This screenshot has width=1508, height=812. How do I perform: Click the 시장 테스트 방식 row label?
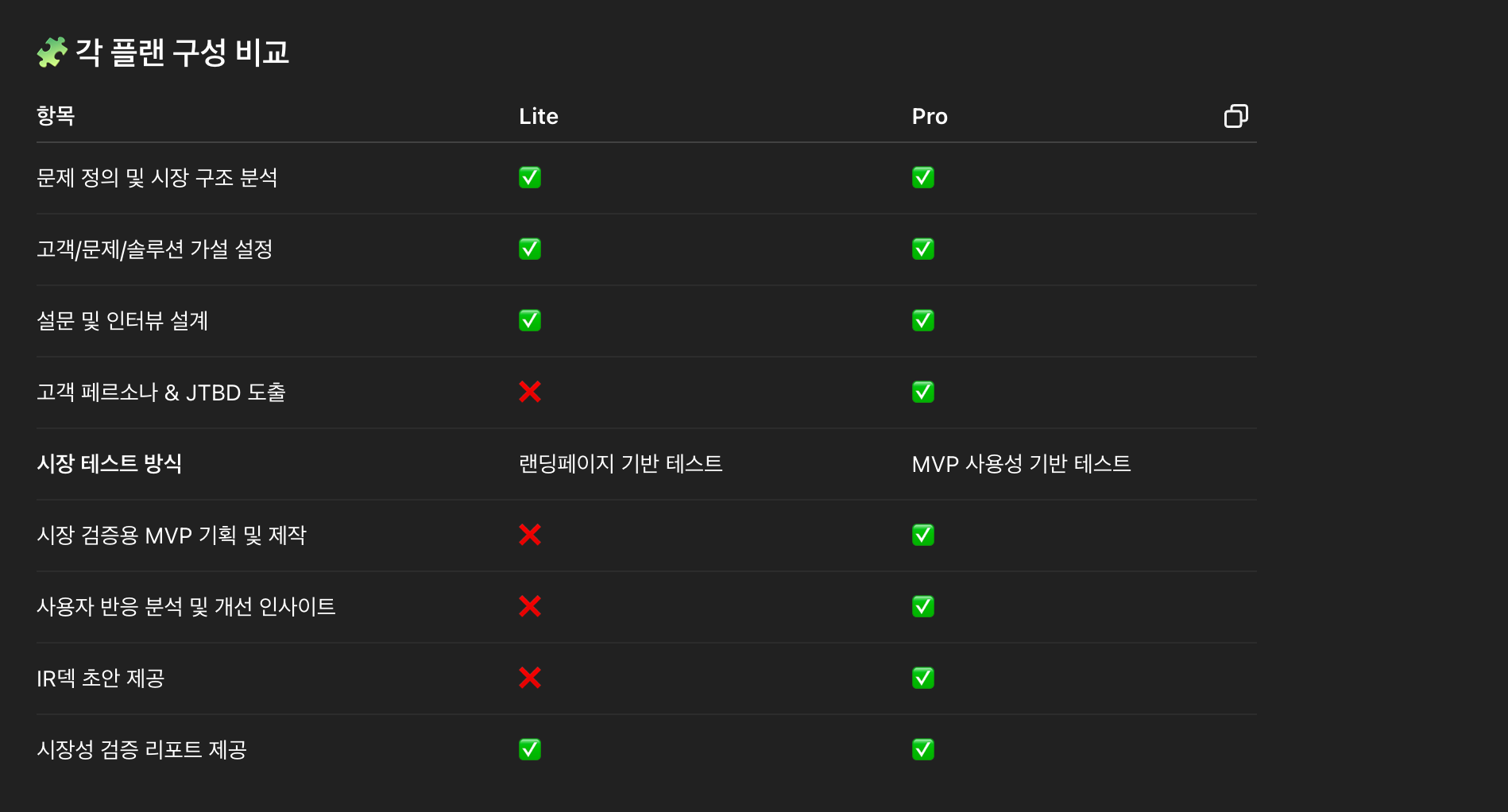[x=110, y=463]
